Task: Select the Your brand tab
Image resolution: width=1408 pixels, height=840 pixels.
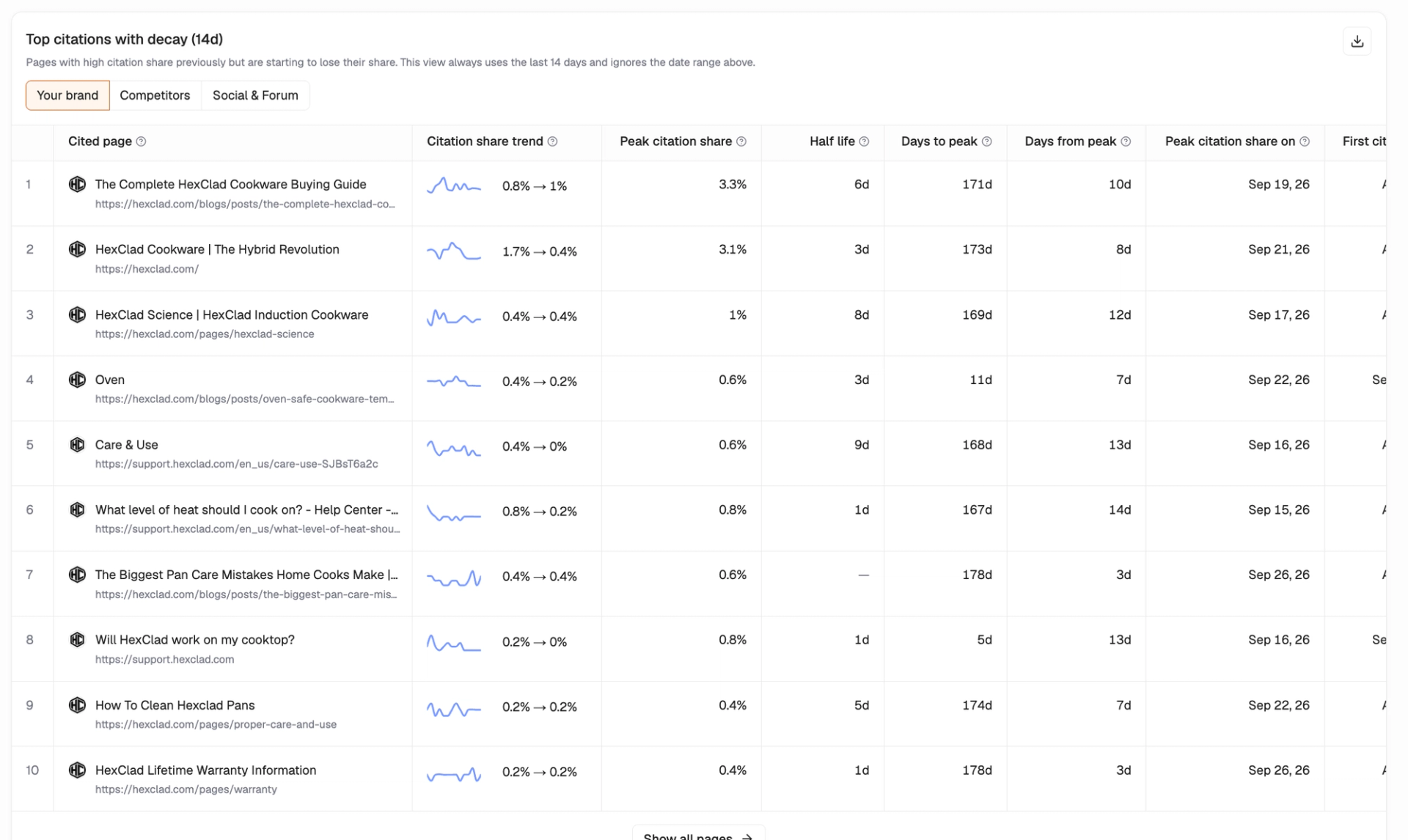Action: (67, 95)
